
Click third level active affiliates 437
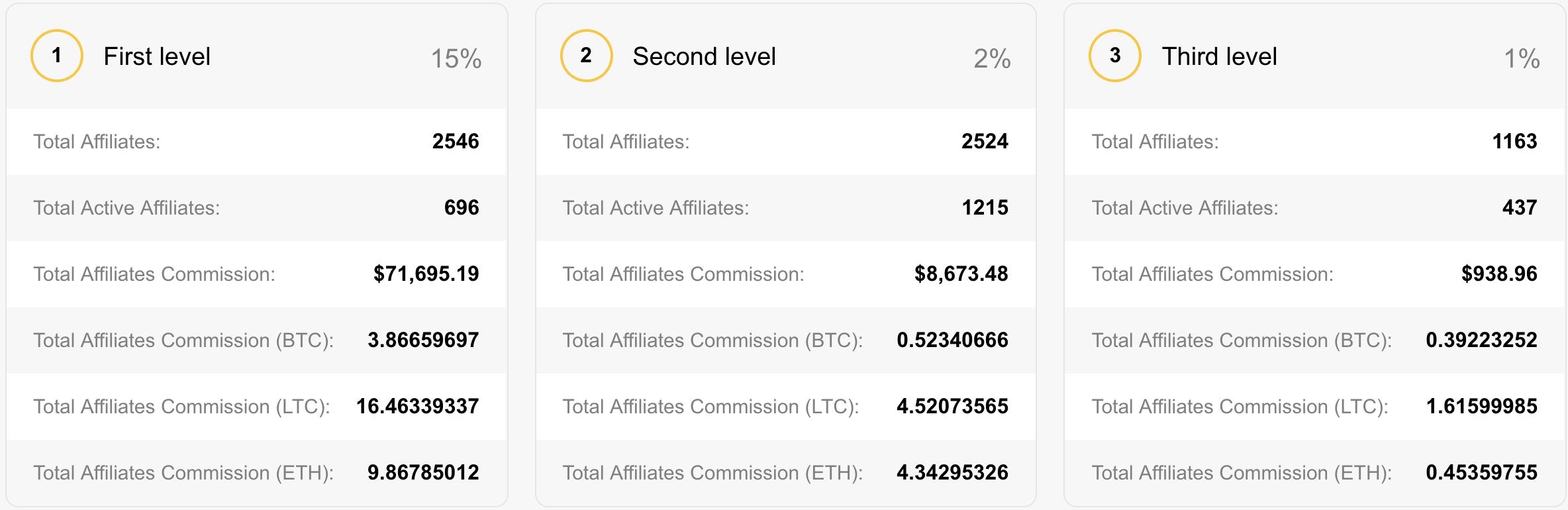pos(1519,207)
